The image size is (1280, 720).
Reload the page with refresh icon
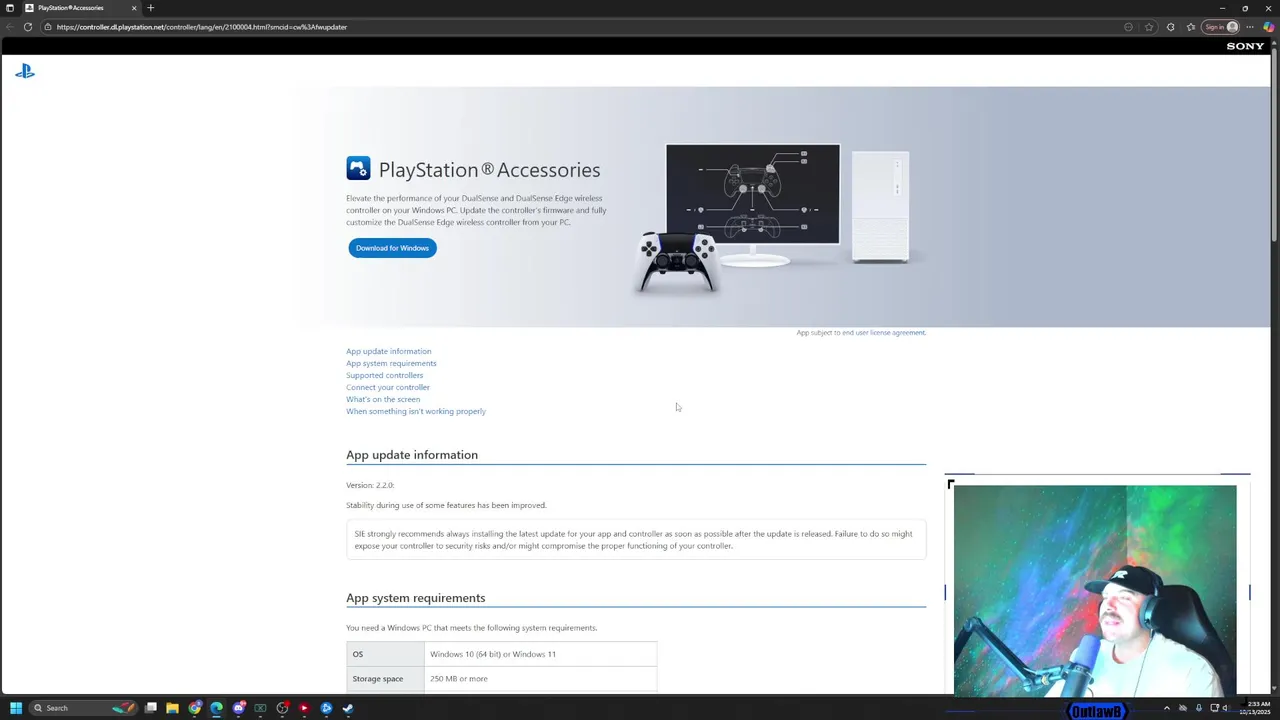pyautogui.click(x=28, y=27)
